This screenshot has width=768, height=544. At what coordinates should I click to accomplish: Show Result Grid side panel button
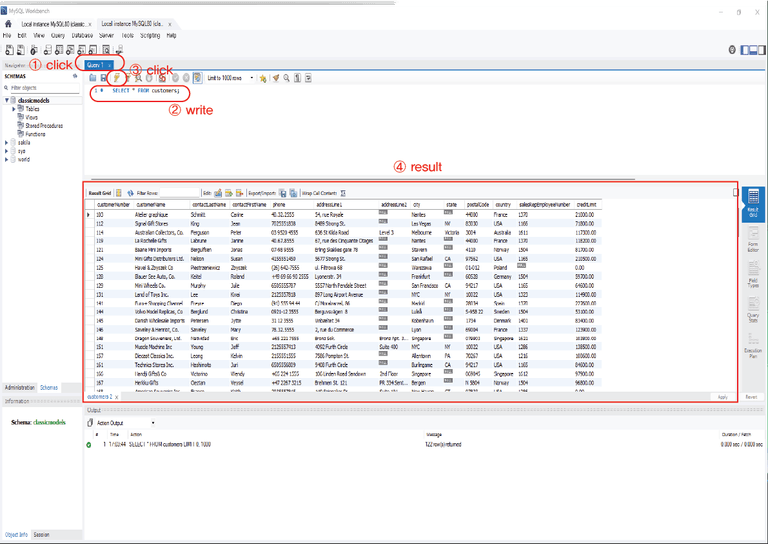(753, 204)
